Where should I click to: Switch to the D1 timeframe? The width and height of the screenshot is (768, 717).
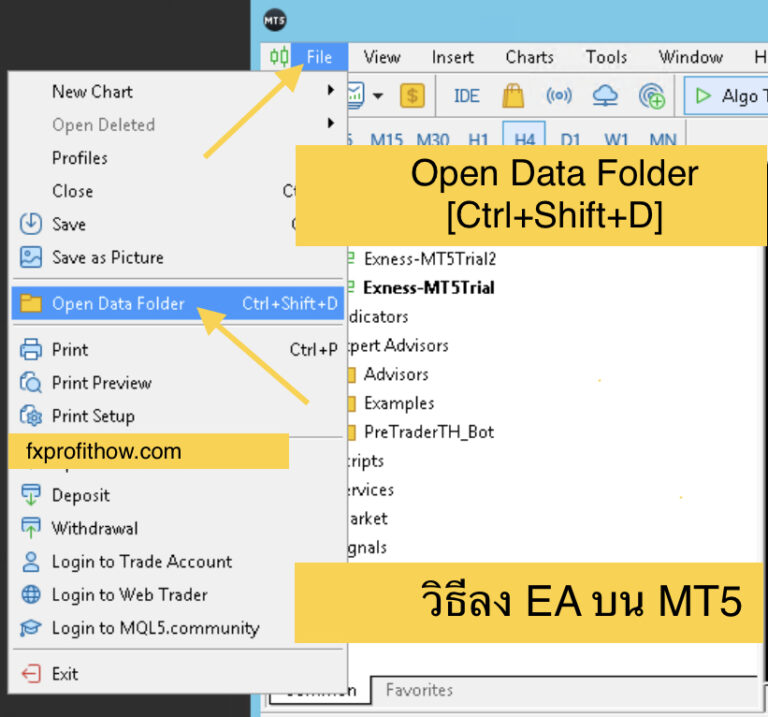click(570, 140)
